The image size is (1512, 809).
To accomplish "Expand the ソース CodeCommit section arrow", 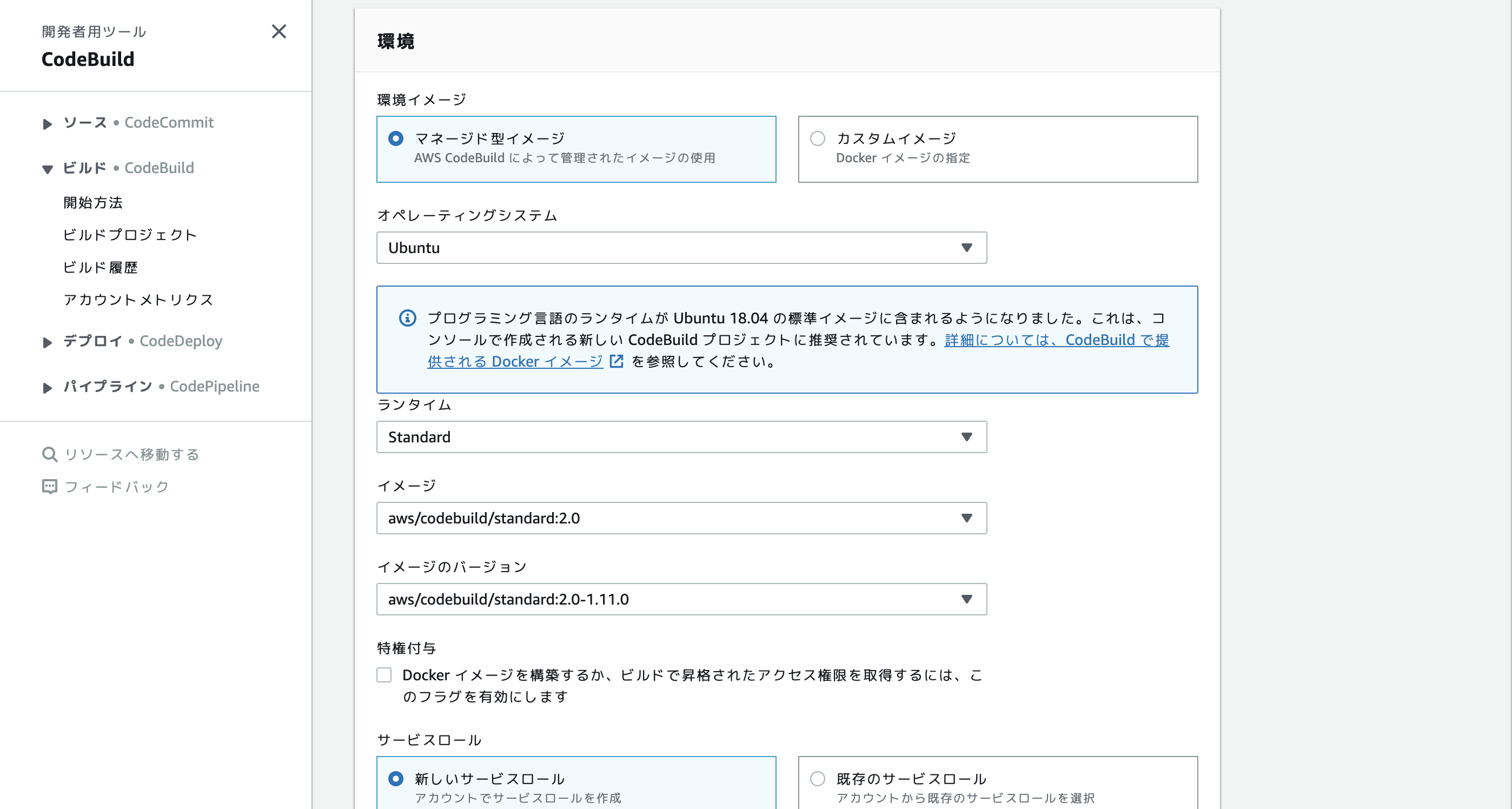I will [x=47, y=123].
